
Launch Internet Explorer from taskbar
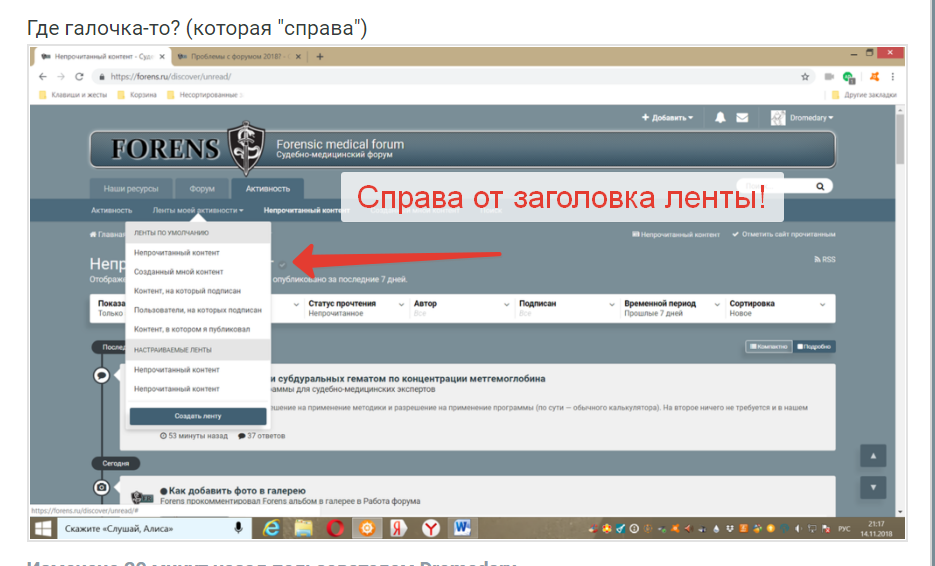pyautogui.click(x=271, y=528)
